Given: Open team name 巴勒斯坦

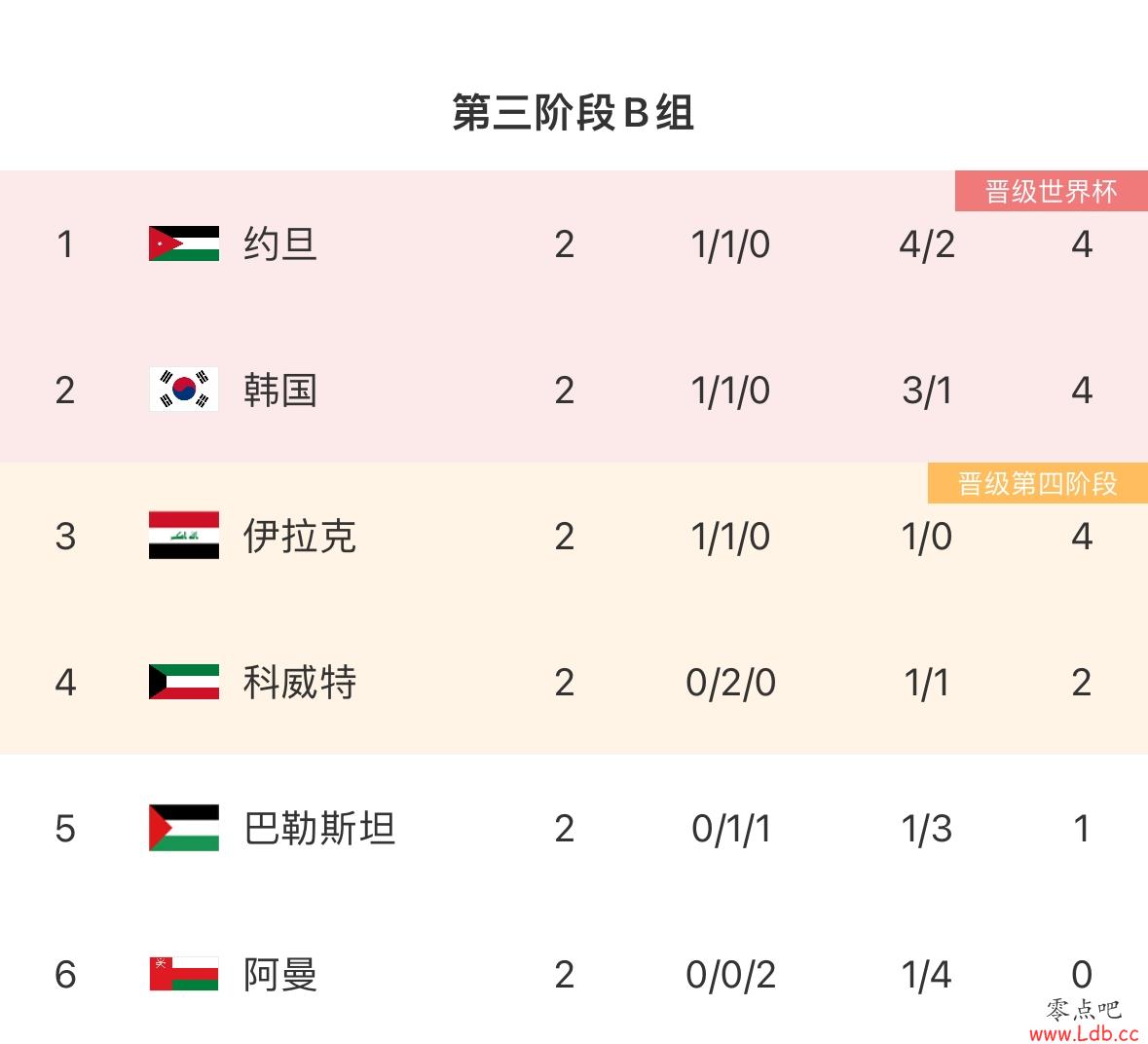Looking at the screenshot, I should (x=319, y=828).
